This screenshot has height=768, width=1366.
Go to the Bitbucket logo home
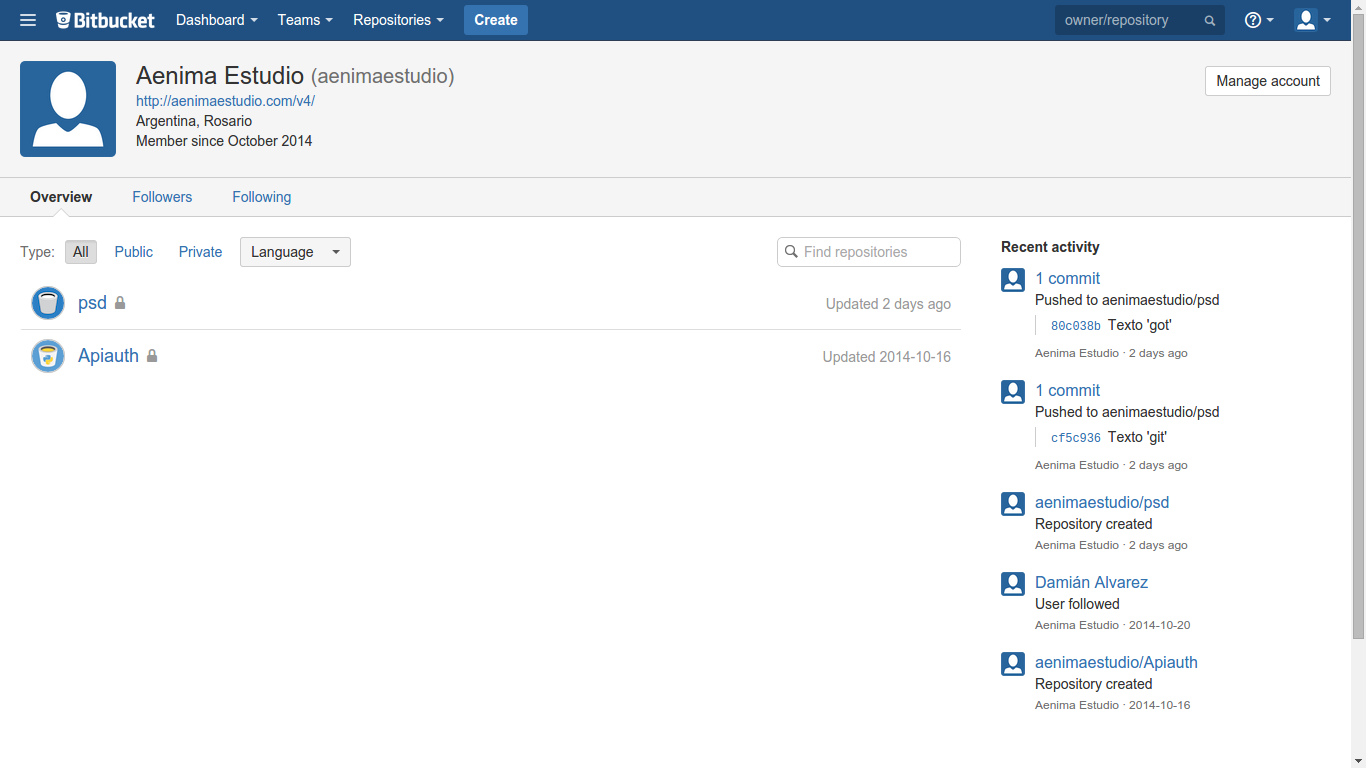pyautogui.click(x=106, y=20)
